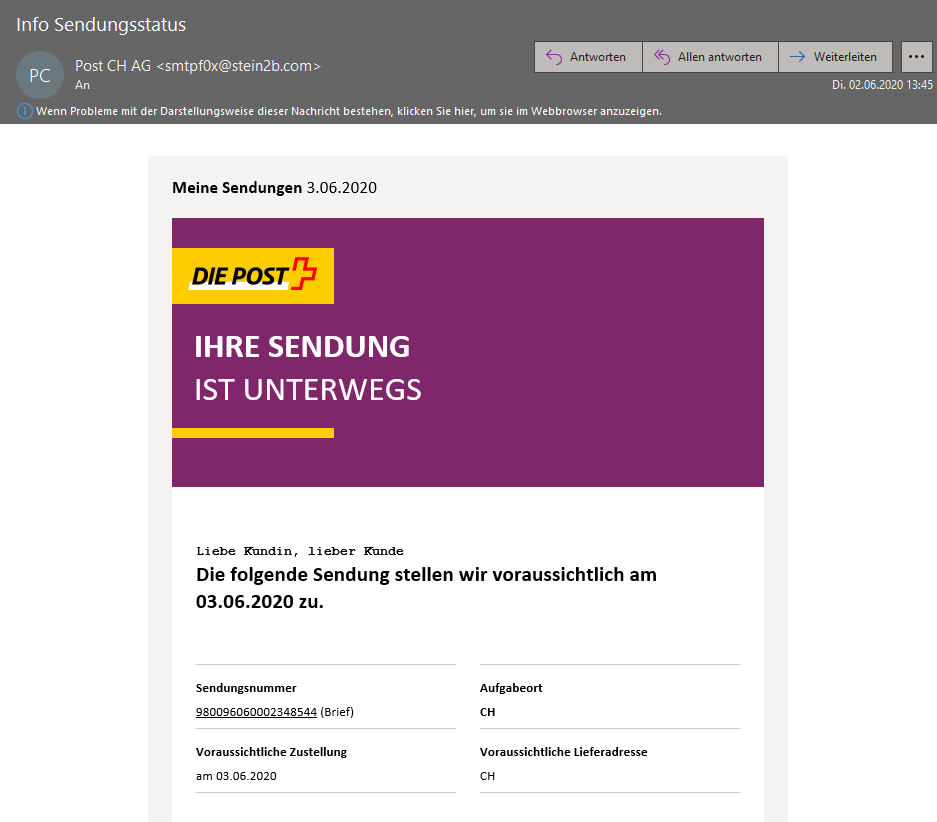Click the Meine Sendungen 3.06.2020 heading
The height and width of the screenshot is (822, 937).
tap(274, 188)
